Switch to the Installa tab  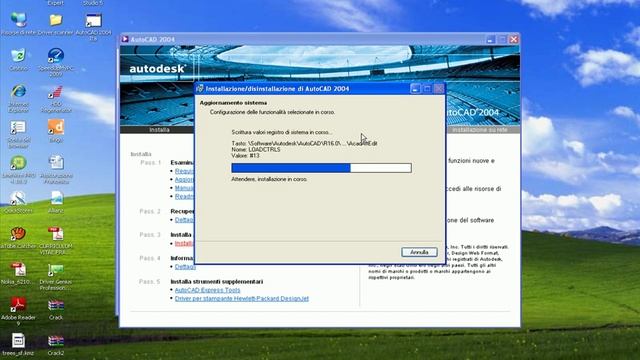[x=159, y=130]
